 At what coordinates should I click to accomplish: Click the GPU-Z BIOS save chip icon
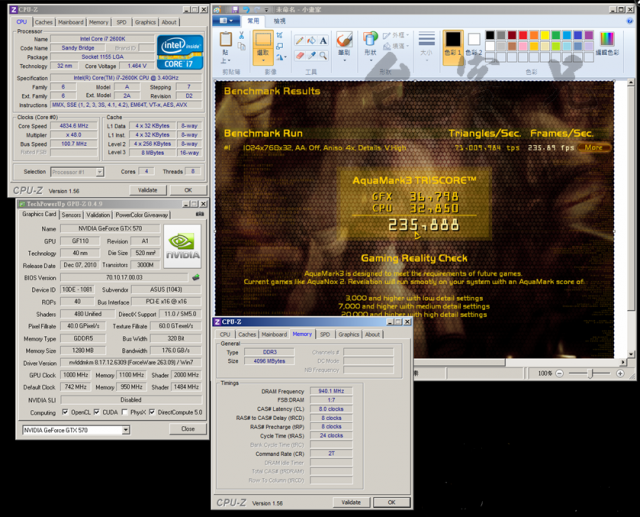(196, 277)
